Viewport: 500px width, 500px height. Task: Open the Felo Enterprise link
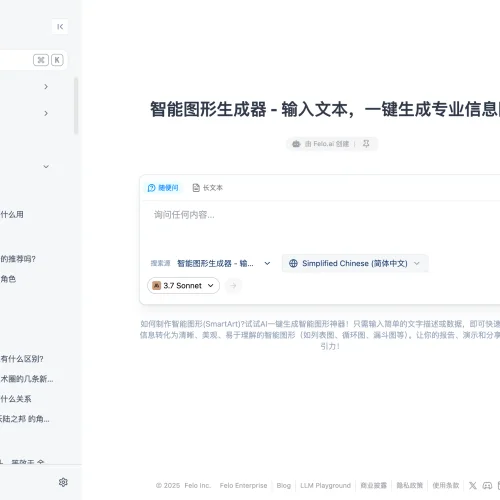click(x=243, y=485)
